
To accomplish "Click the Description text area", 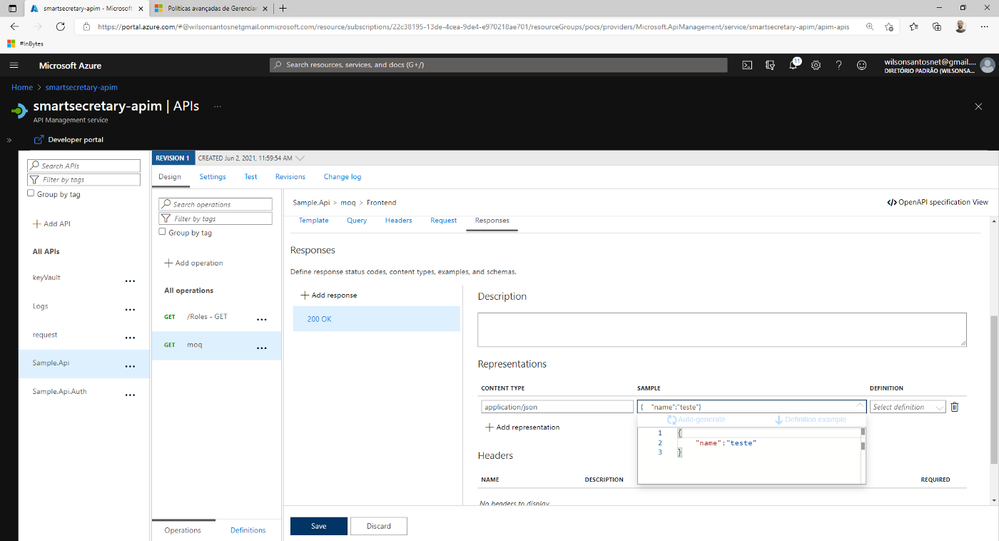I will [721, 329].
